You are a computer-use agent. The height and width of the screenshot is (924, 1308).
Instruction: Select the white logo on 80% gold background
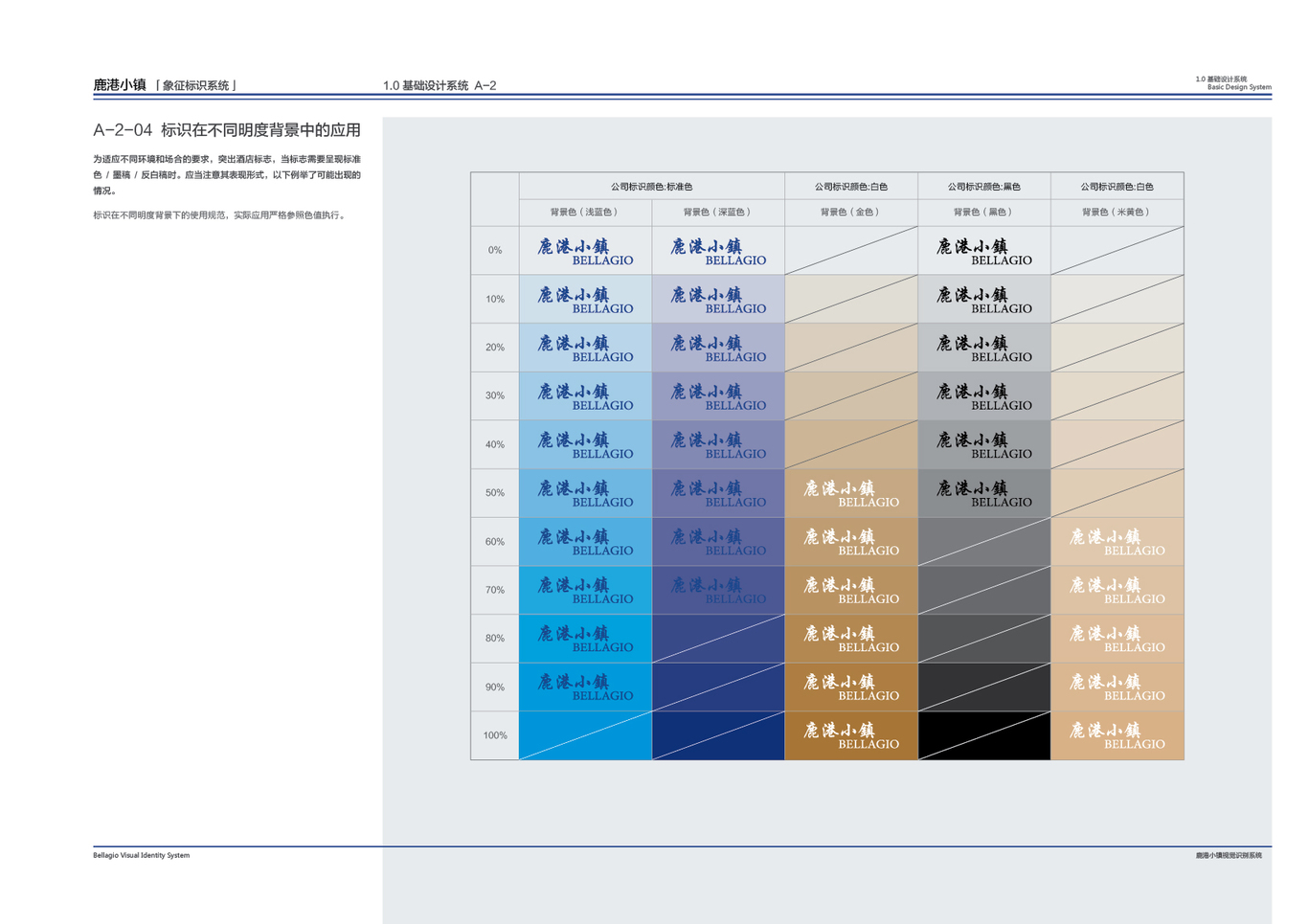click(x=851, y=639)
